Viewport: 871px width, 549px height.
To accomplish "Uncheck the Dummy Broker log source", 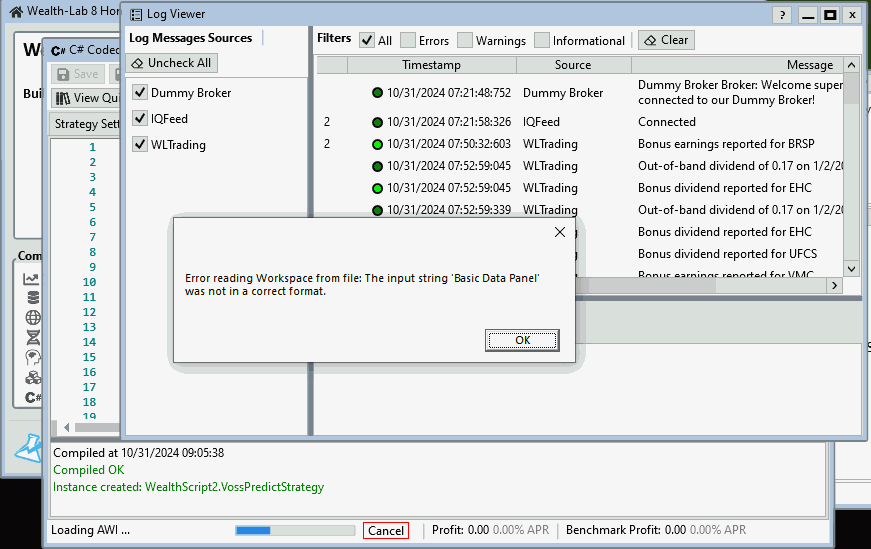I will (x=140, y=93).
